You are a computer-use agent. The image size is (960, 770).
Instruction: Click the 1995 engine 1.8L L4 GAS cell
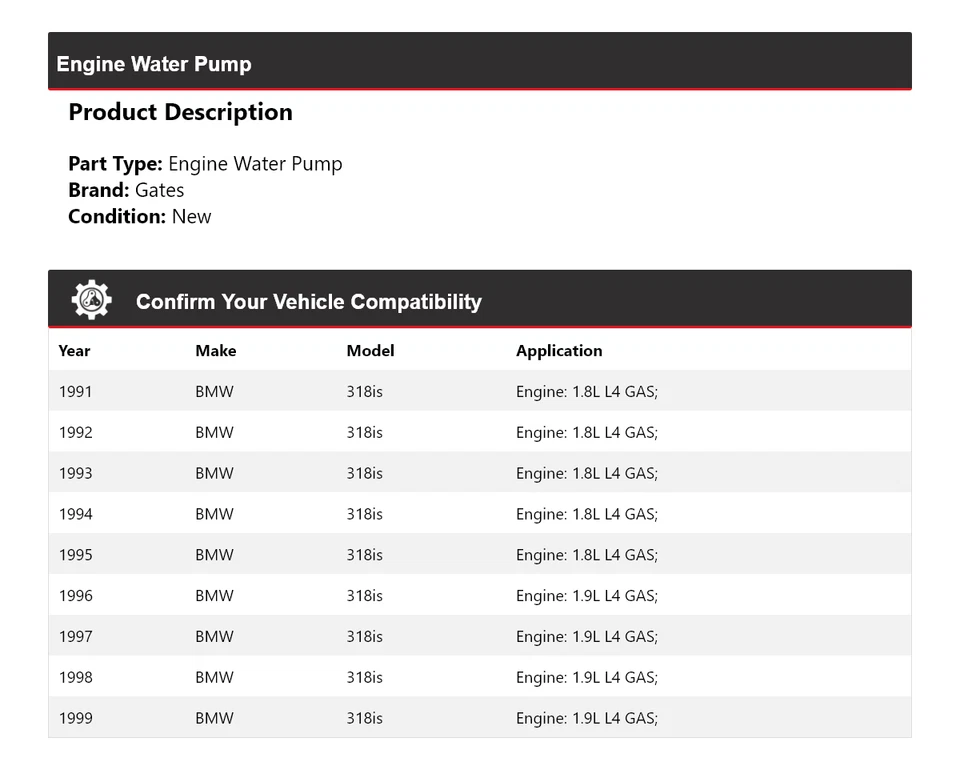pyautogui.click(x=586, y=556)
